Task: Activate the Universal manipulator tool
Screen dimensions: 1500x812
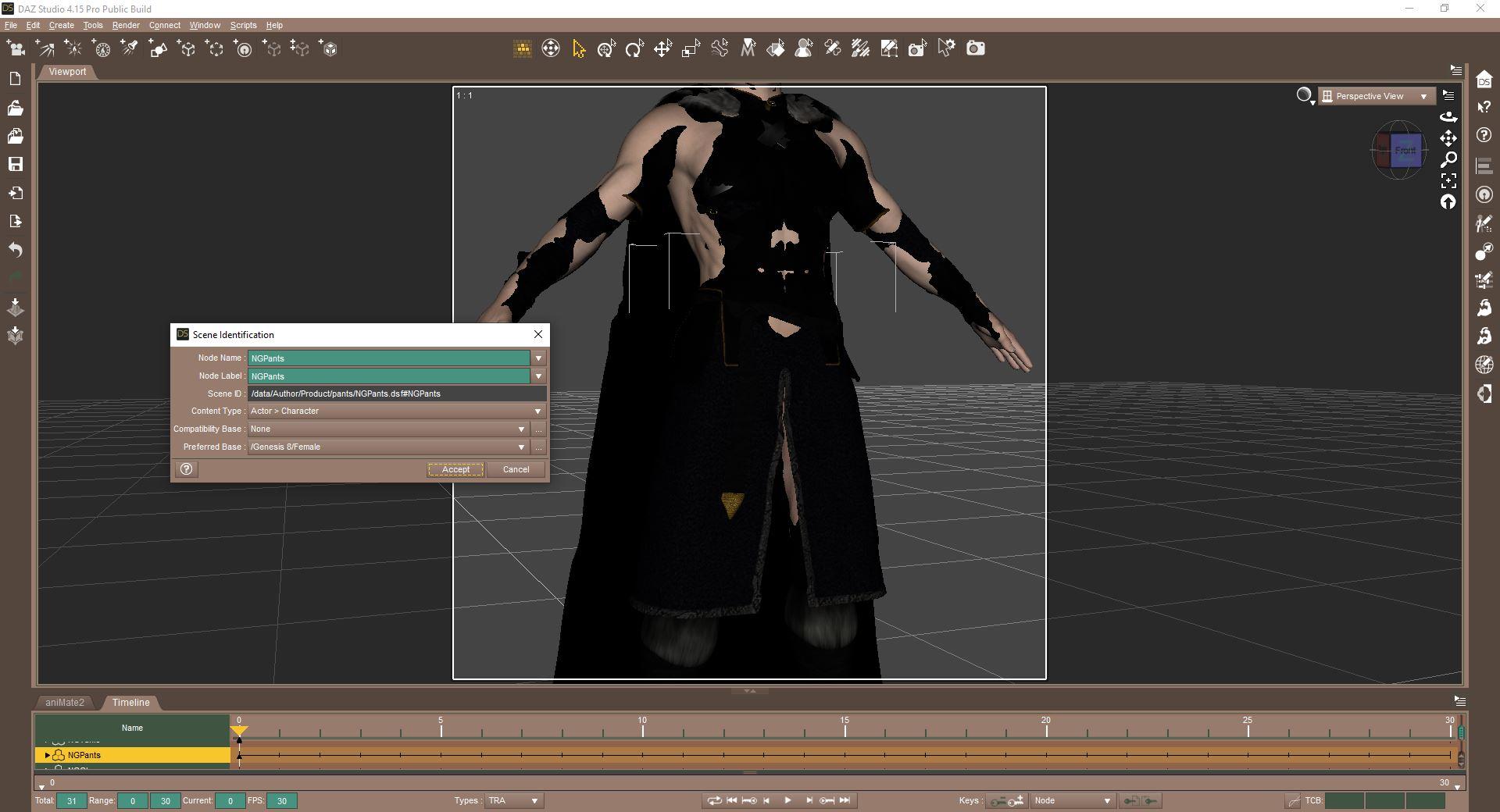Action: pos(606,49)
